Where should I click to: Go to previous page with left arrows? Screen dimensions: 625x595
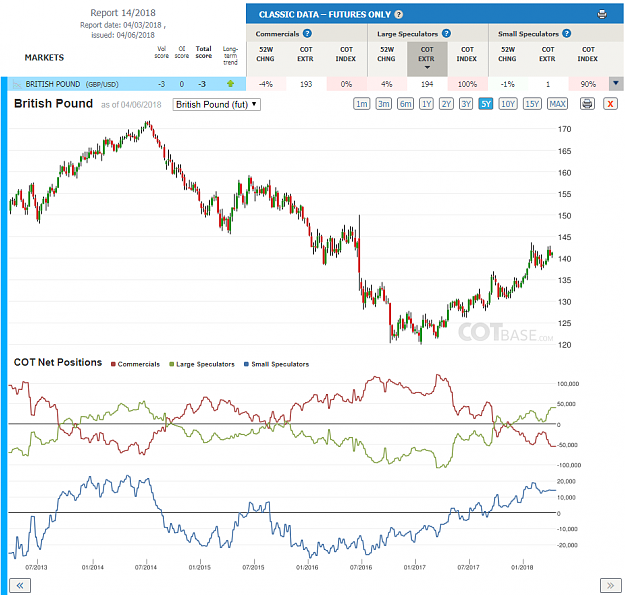pos(20,585)
